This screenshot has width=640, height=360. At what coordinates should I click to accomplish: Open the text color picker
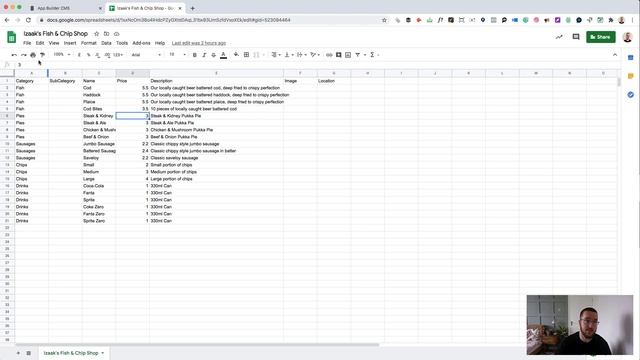[x=223, y=55]
